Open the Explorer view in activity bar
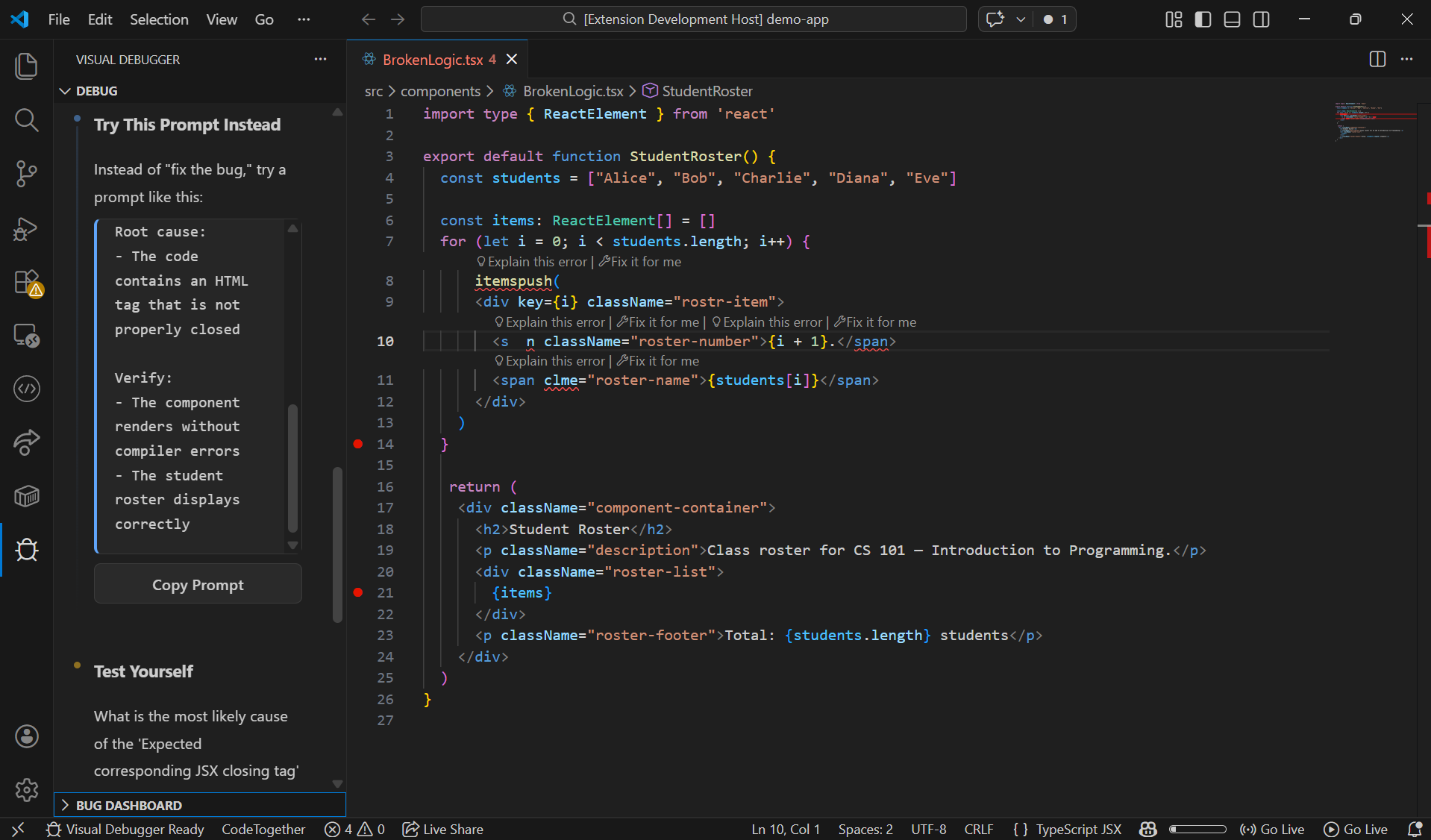The image size is (1431, 840). pos(27,66)
